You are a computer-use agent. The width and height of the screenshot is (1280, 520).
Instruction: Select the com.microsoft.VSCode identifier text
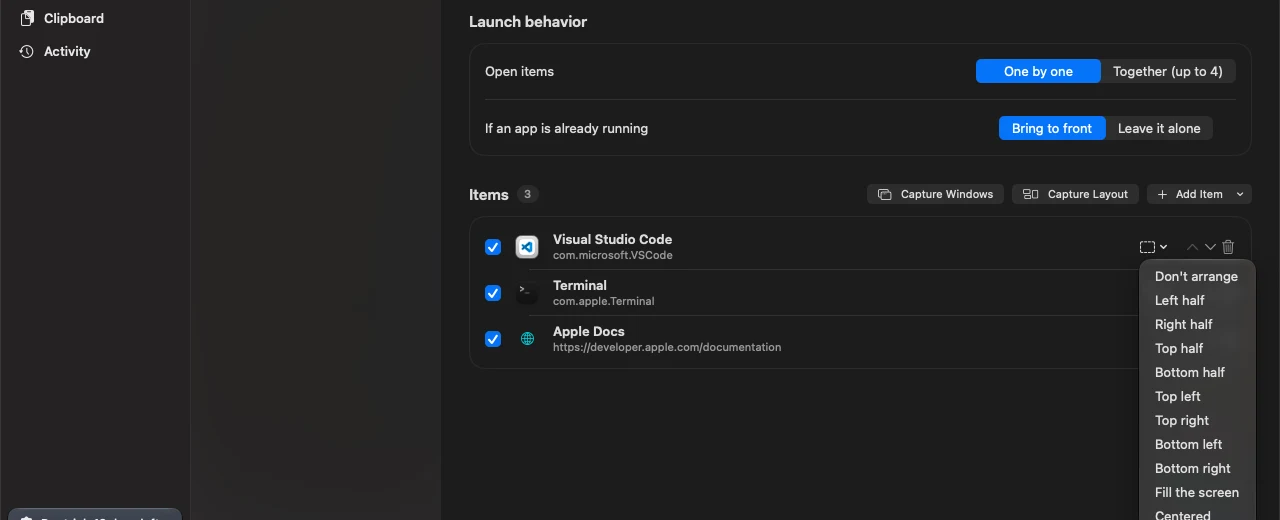pos(613,255)
